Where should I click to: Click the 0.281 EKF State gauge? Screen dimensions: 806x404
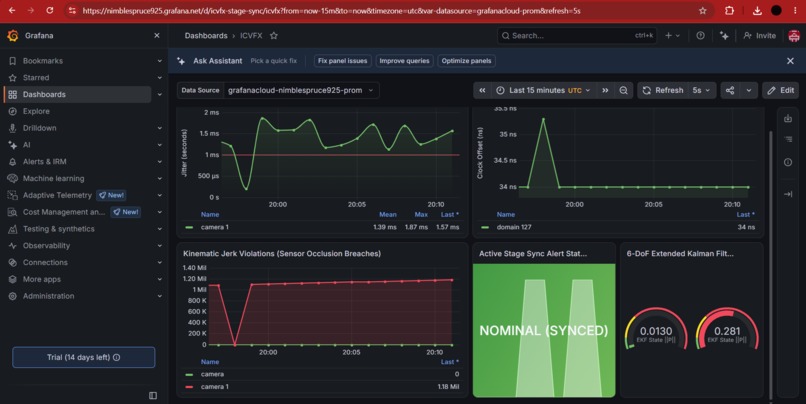(727, 329)
